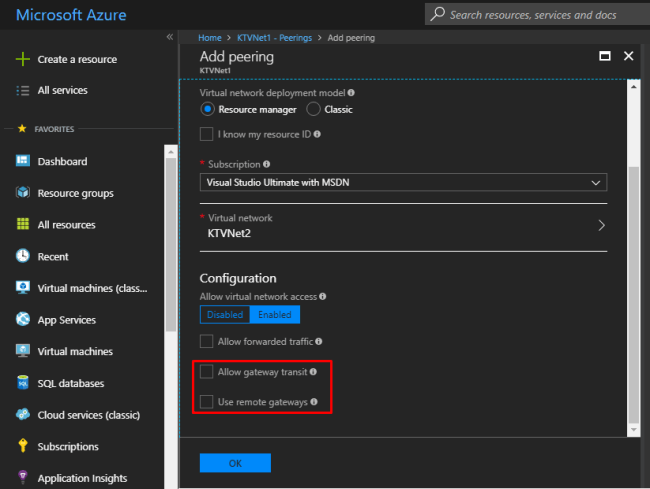Open the Subscription dropdown
This screenshot has height=489, width=650.
(x=403, y=182)
